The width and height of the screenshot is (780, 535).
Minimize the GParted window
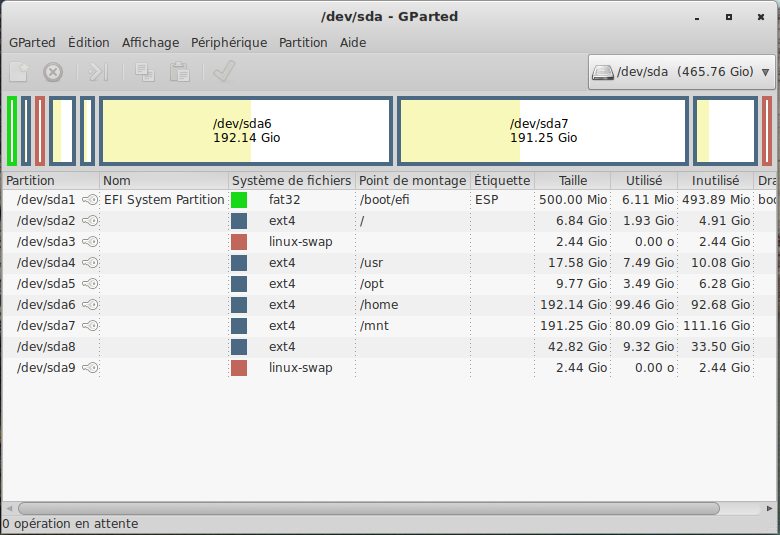pyautogui.click(x=697, y=17)
